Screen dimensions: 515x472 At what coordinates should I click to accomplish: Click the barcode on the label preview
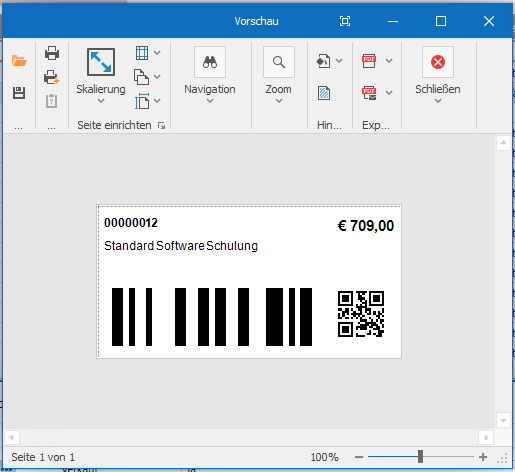[212, 317]
